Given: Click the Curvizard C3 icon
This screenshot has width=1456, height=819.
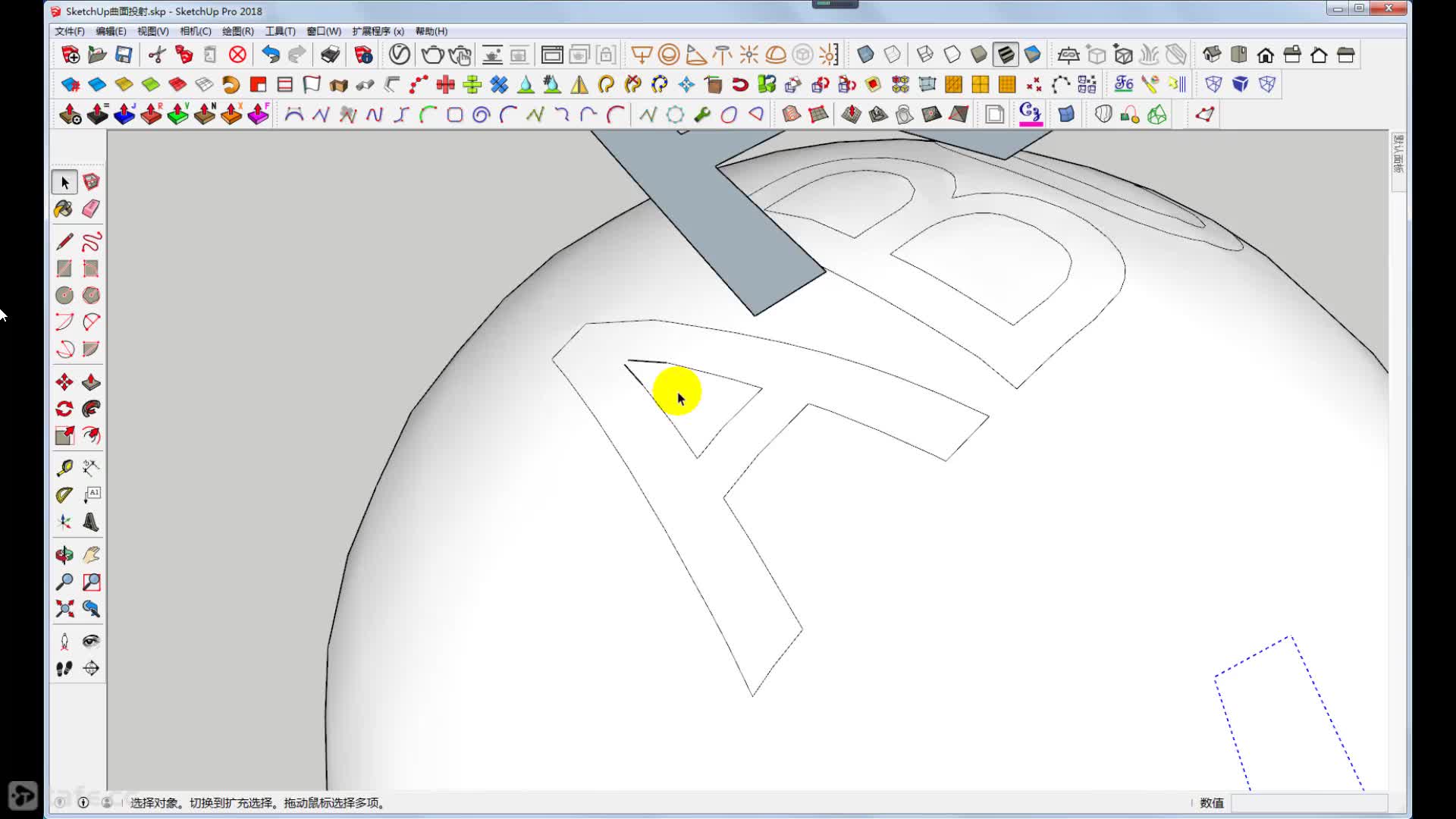Looking at the screenshot, I should (x=1030, y=115).
